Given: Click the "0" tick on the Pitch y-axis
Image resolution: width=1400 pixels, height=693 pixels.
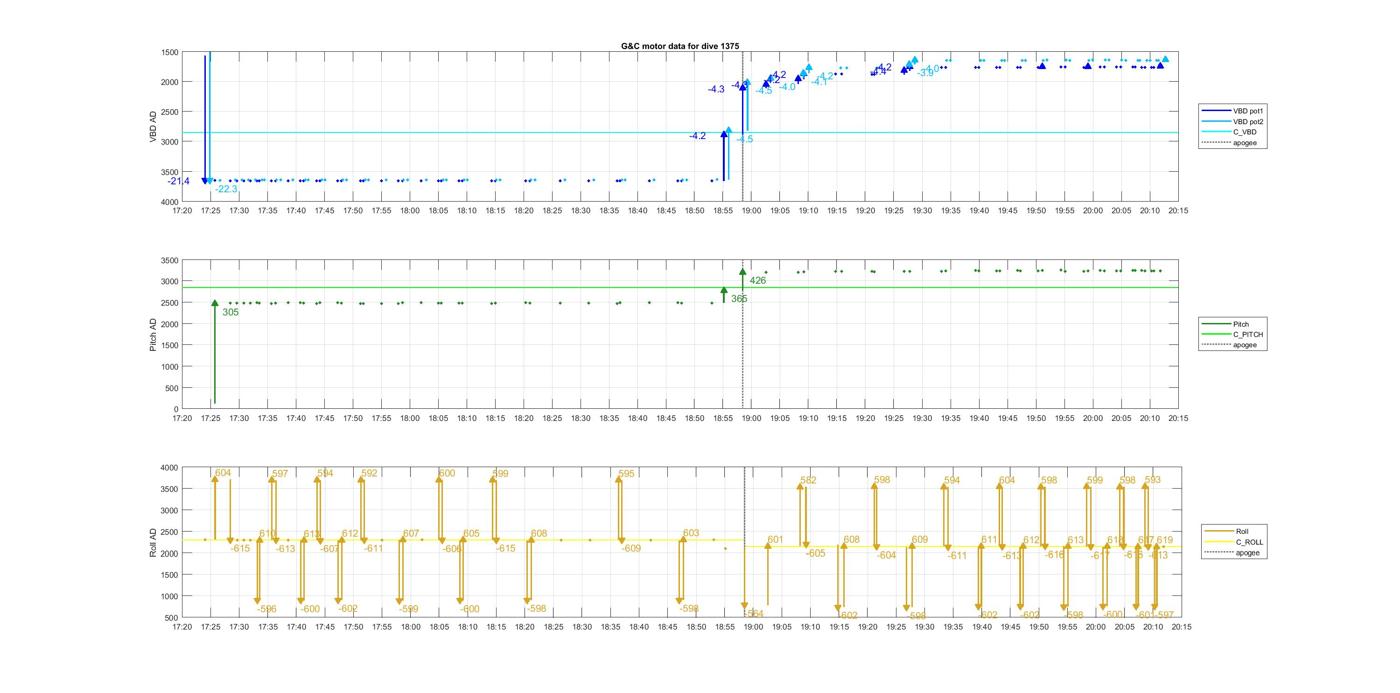Looking at the screenshot, I should pyautogui.click(x=177, y=410).
